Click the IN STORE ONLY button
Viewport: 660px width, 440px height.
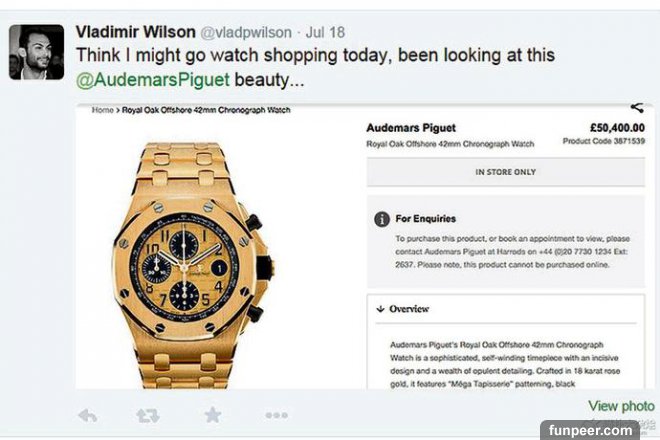[506, 172]
